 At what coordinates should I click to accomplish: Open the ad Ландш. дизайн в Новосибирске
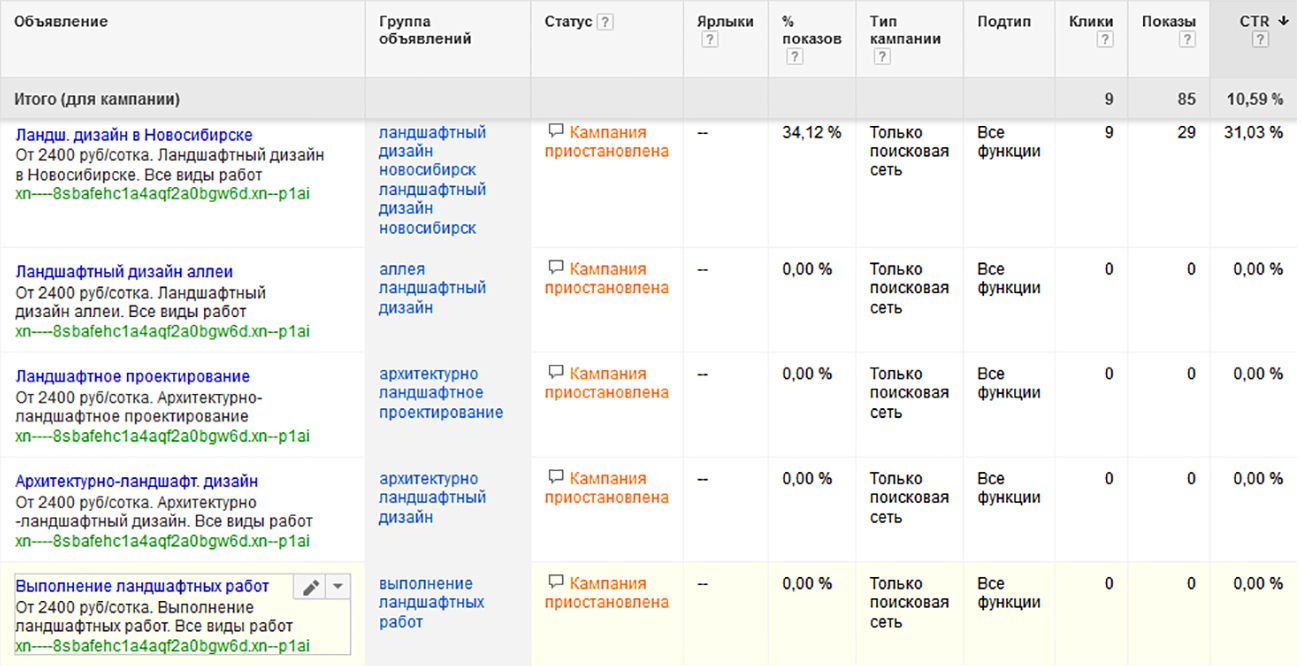[134, 135]
